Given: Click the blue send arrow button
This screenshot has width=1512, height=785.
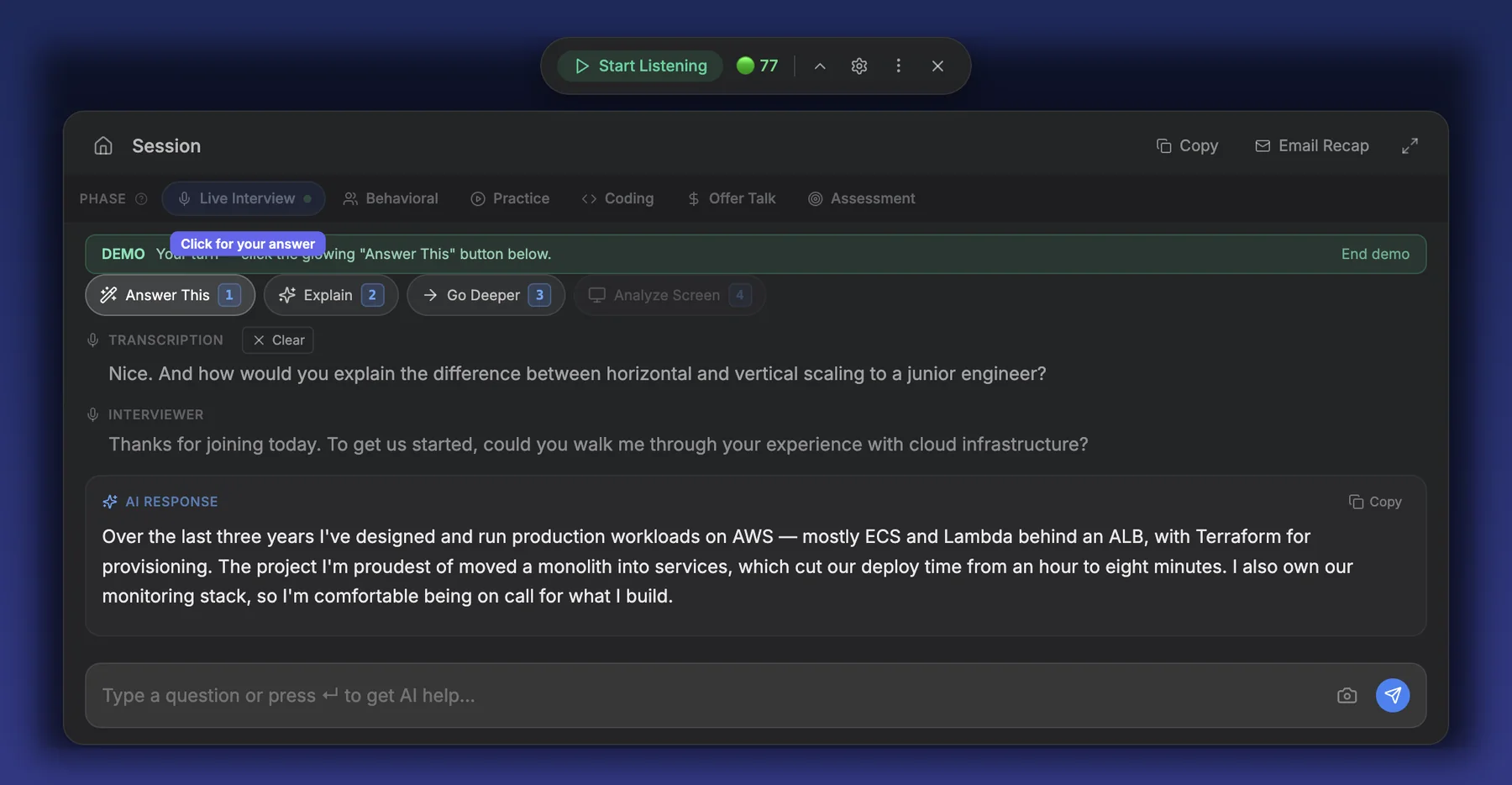Looking at the screenshot, I should click(1393, 695).
